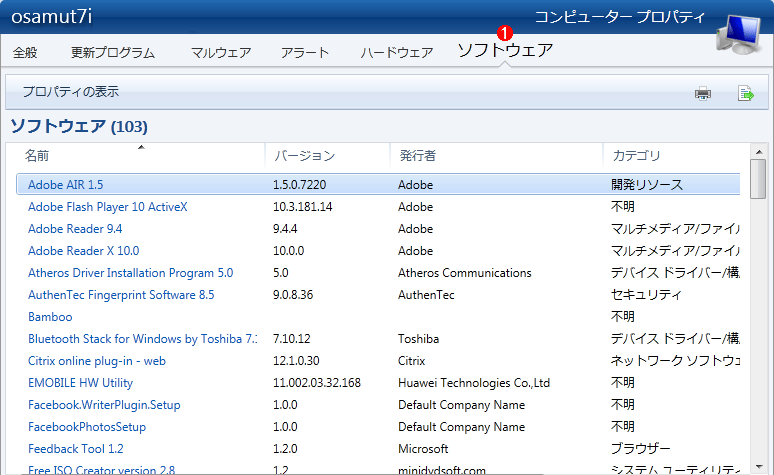The width and height of the screenshot is (774, 475).
Task: Open Feedback Tool 1.2 link
Action: click(76, 449)
